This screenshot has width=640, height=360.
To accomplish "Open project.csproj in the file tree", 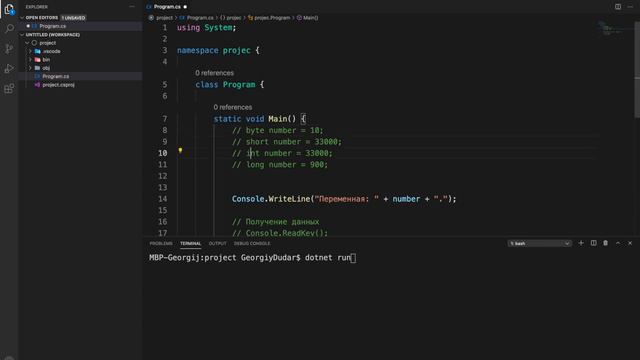I will (x=58, y=85).
